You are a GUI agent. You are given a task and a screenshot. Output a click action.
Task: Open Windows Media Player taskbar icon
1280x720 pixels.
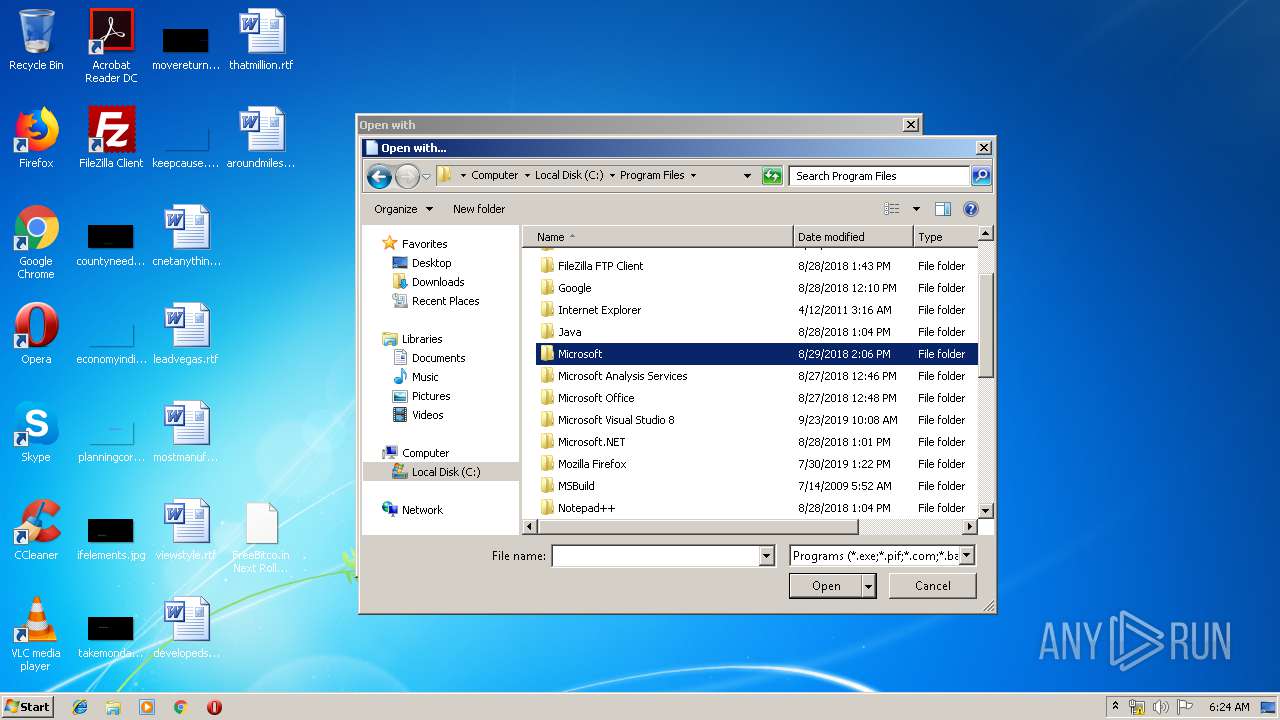pos(147,707)
